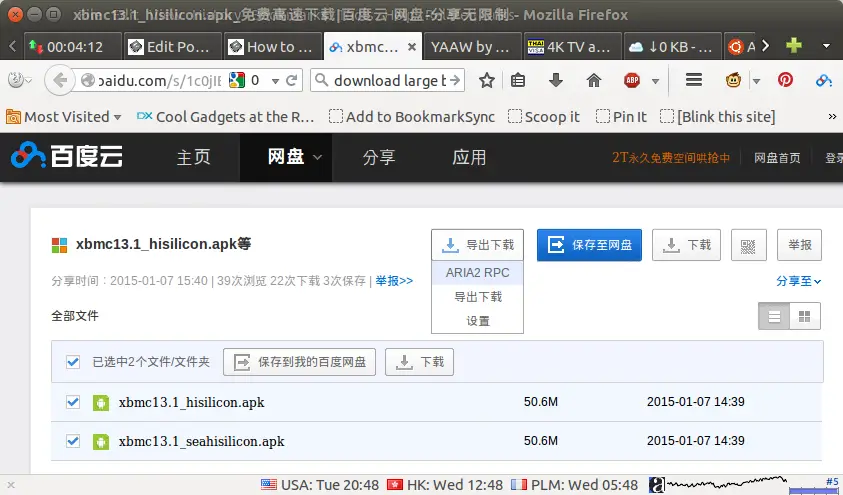
Task: Click the Android icon of xbmc13.1_seahisilicon.apk
Action: coord(101,442)
